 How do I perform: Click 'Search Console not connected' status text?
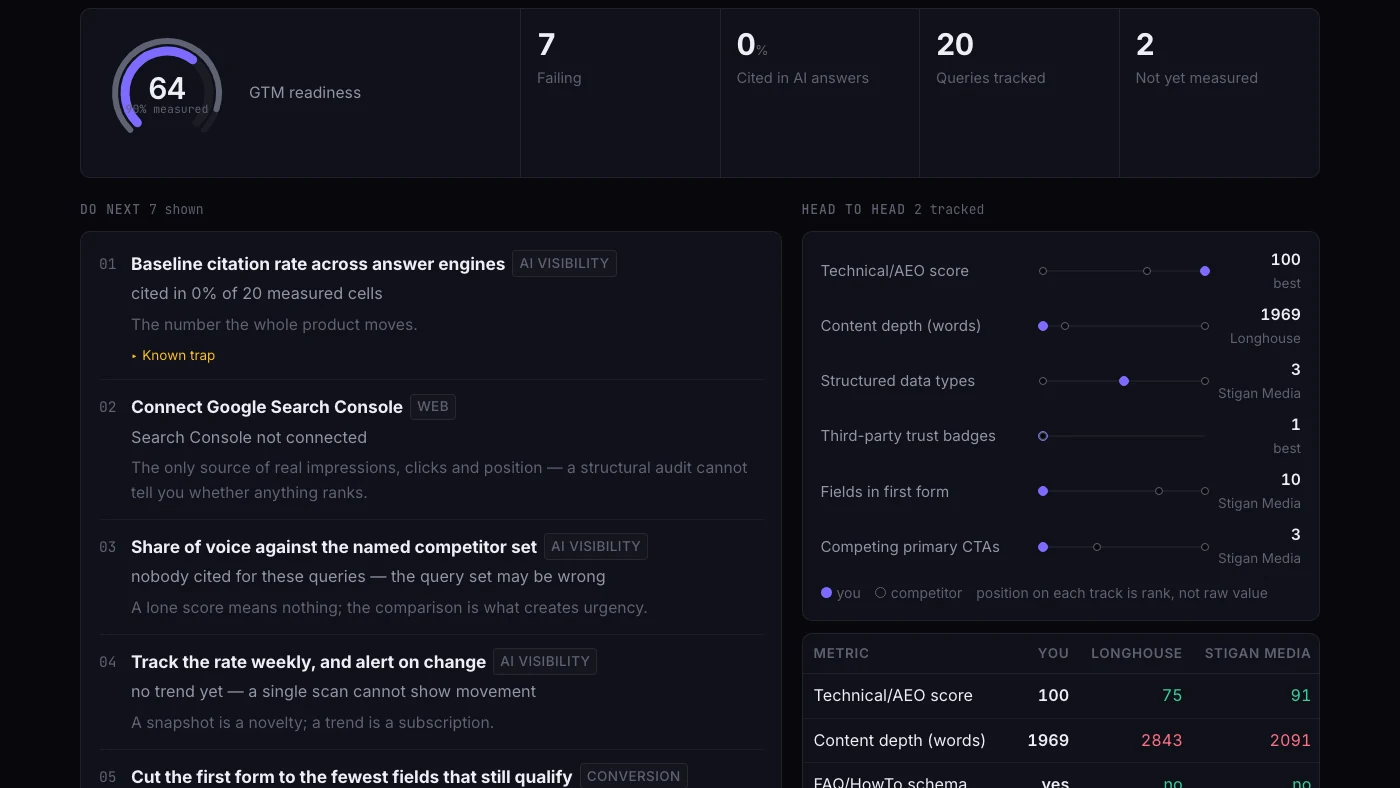[249, 437]
